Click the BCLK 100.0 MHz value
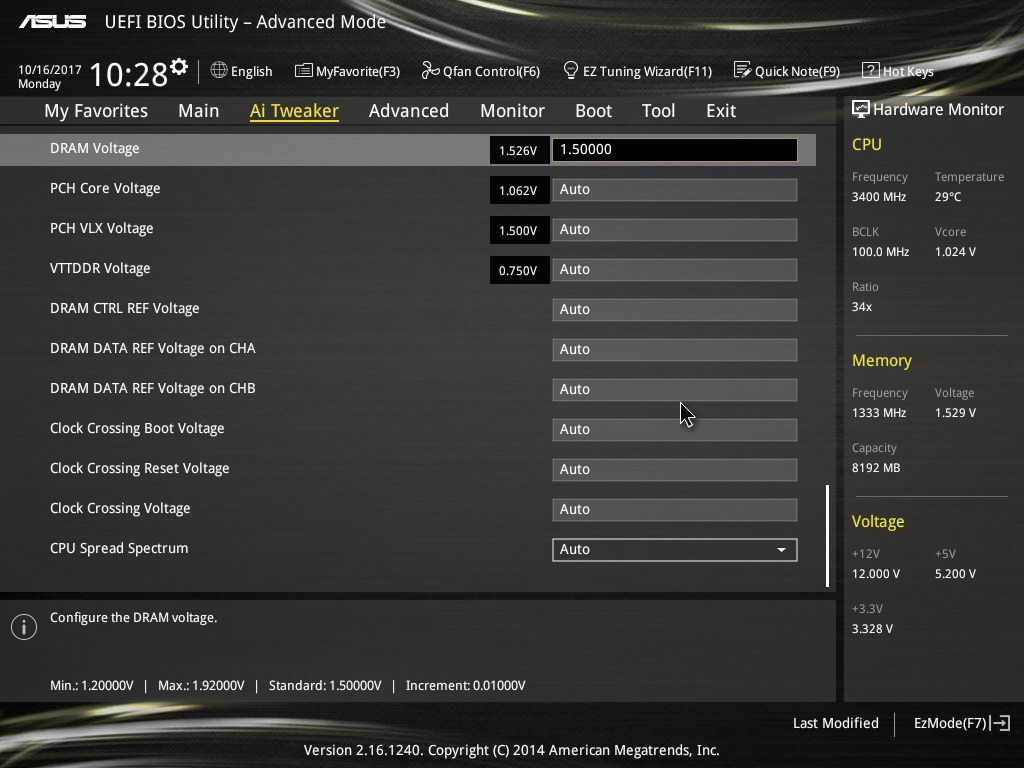Screen dimensions: 1024x768 tap(880, 251)
